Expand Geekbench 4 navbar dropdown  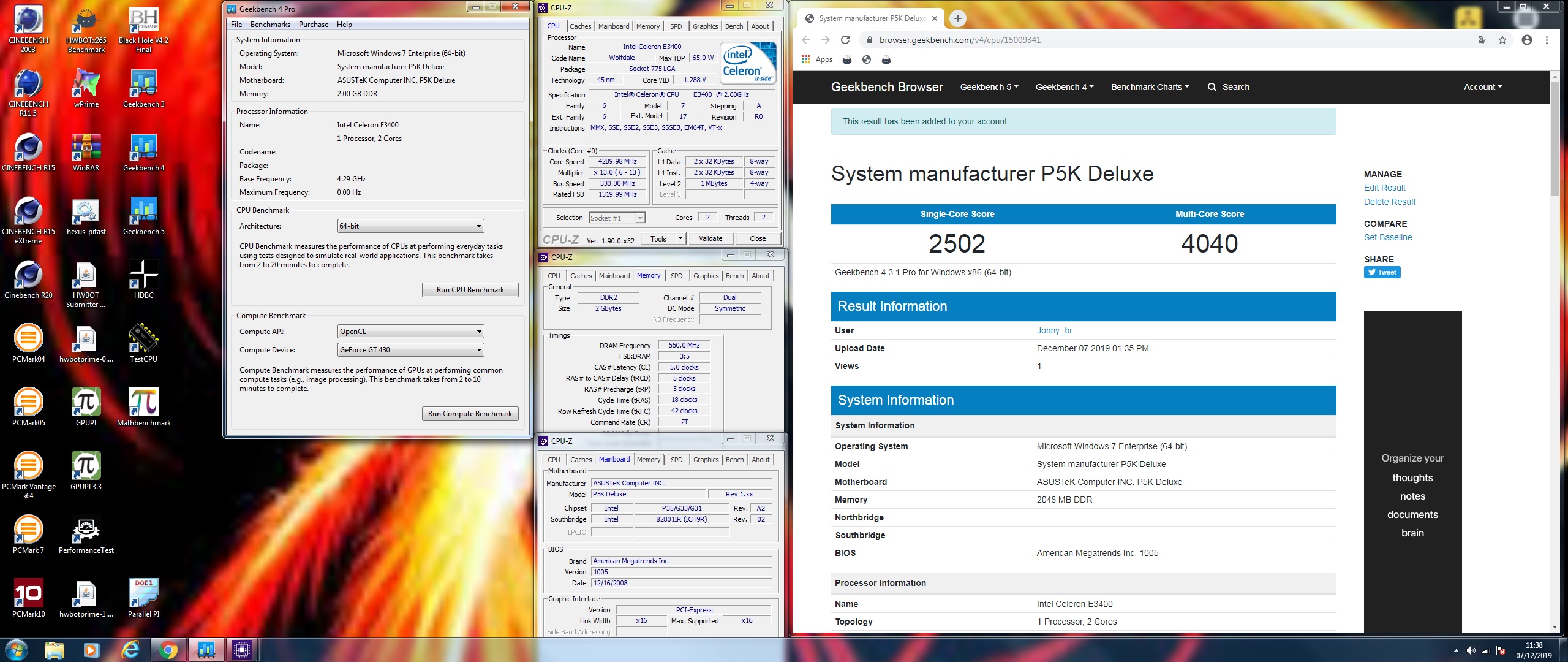click(x=1065, y=87)
